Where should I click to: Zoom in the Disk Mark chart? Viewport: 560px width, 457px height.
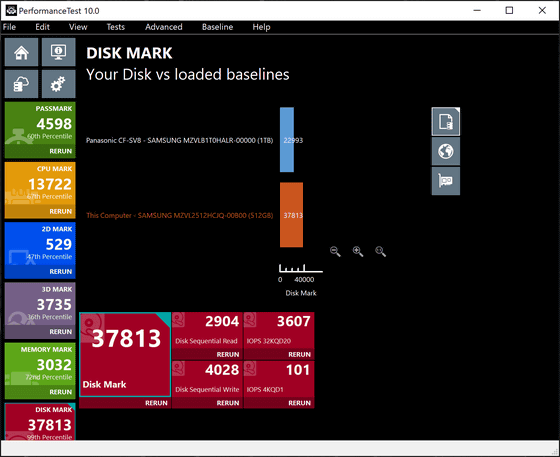point(358,251)
